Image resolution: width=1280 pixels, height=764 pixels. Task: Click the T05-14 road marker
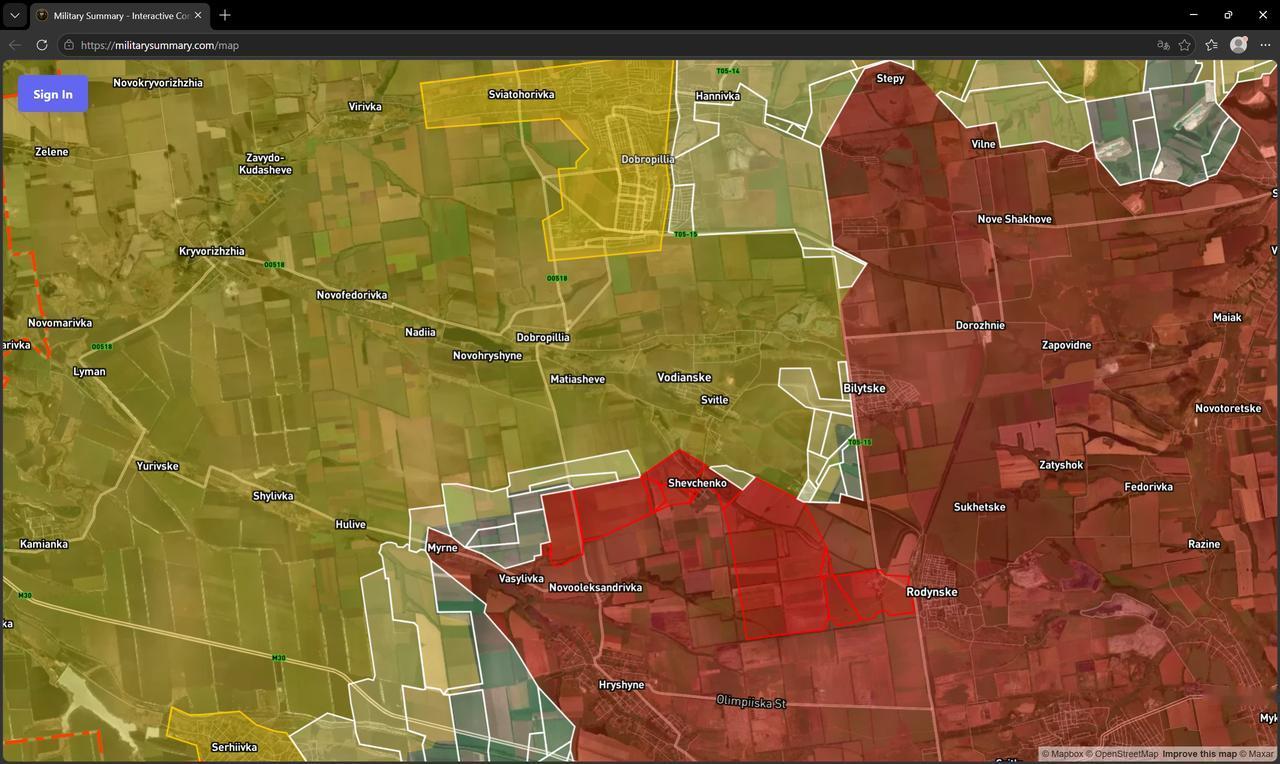[x=728, y=71]
